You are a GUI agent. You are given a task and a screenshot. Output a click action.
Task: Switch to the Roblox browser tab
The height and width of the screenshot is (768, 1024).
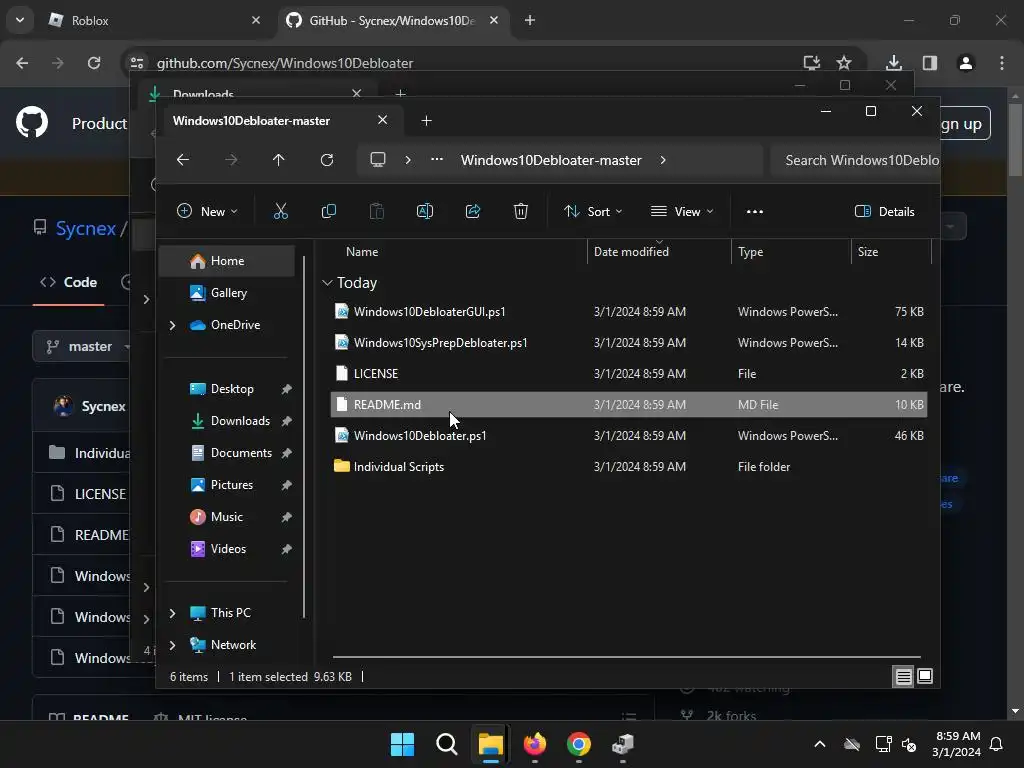(x=154, y=20)
